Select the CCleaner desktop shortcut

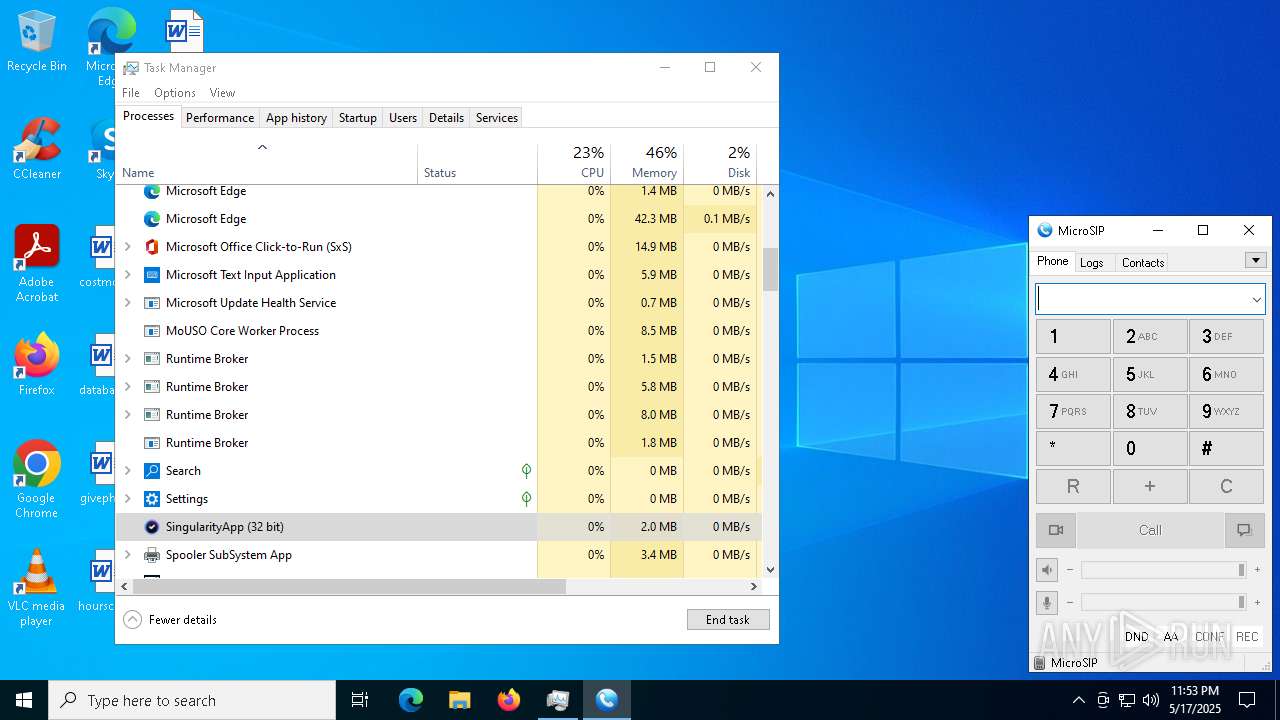coord(36,150)
